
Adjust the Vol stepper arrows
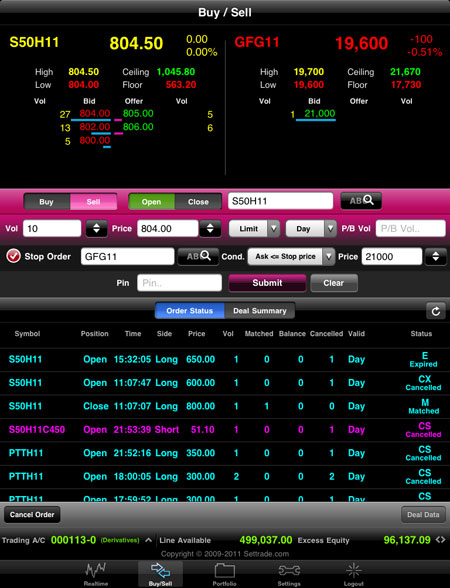96,228
